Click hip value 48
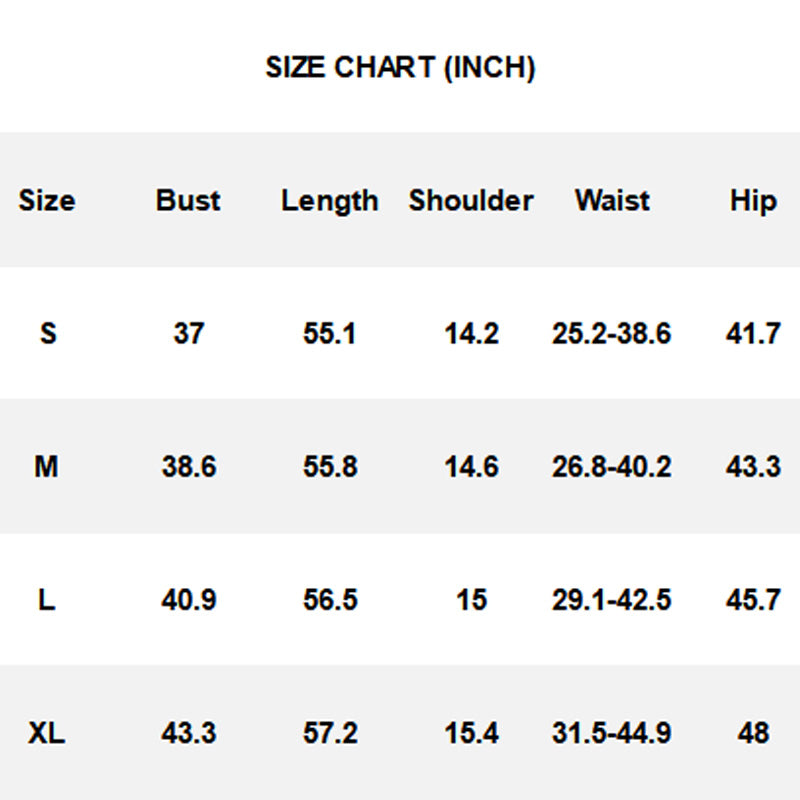 [x=754, y=733]
